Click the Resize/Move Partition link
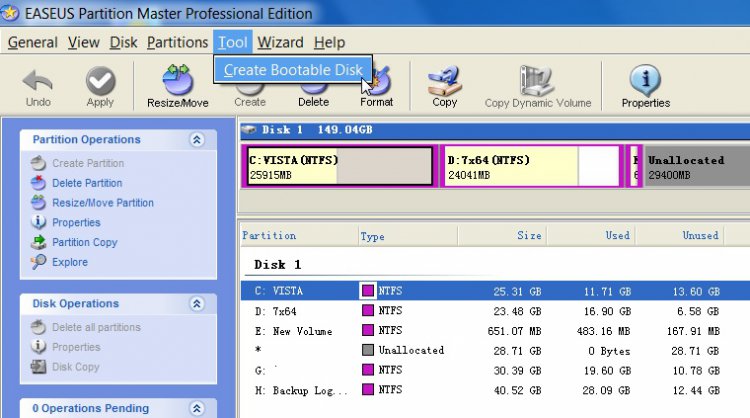The image size is (750, 418). tap(103, 203)
